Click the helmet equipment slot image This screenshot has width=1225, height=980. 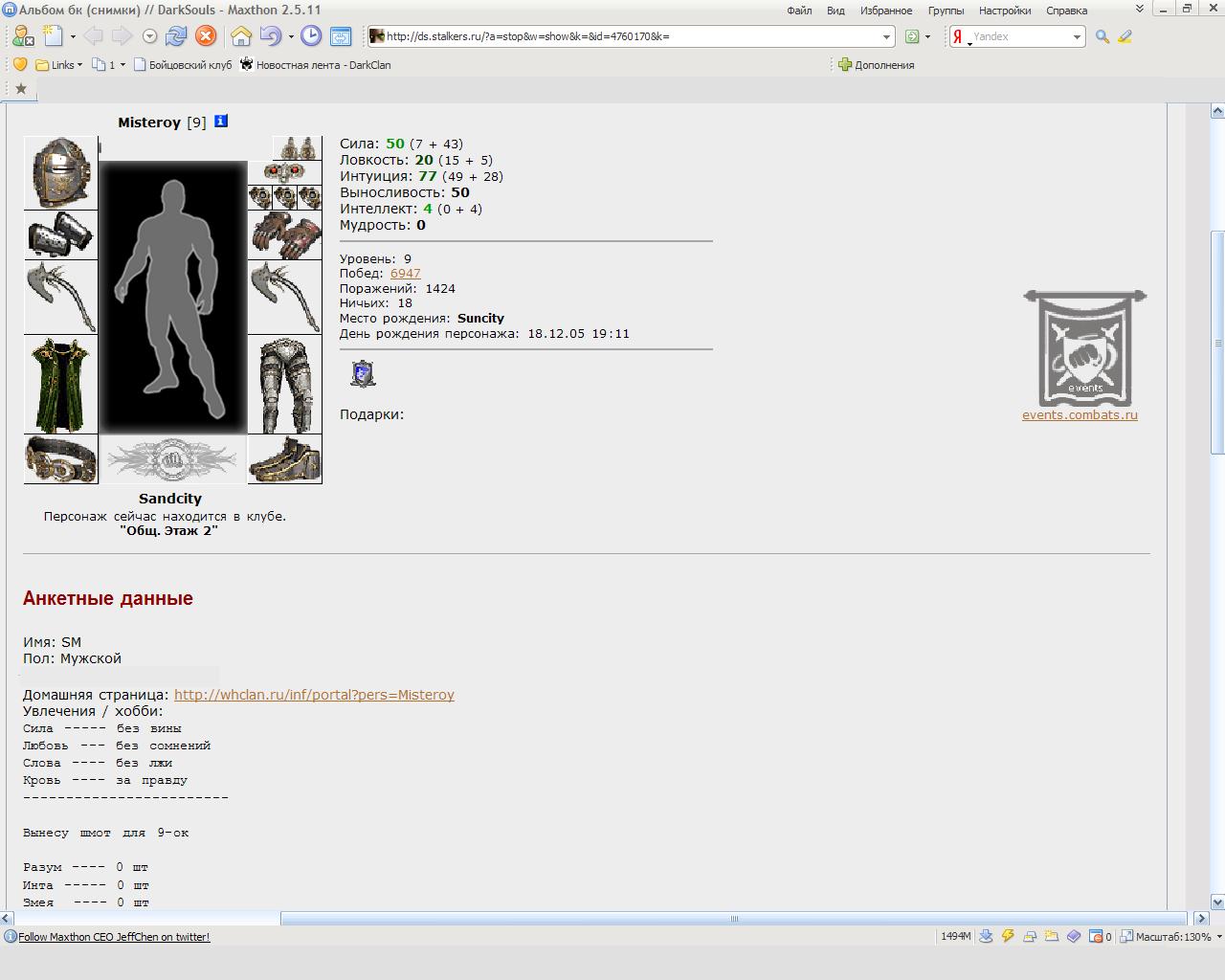pos(61,172)
